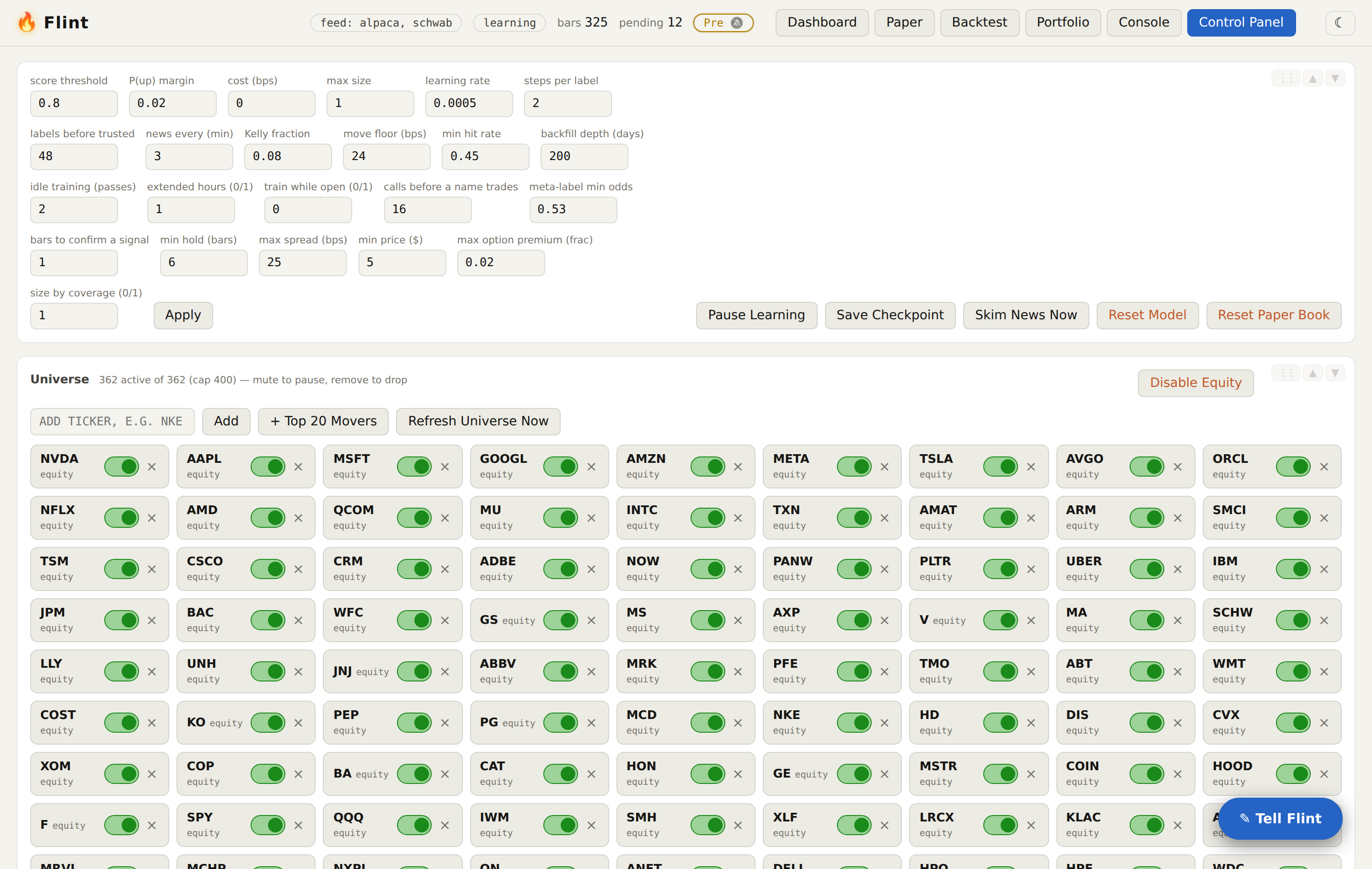Viewport: 1372px width, 869px height.
Task: Grab Universe panel drag handle icon
Action: [x=1286, y=373]
